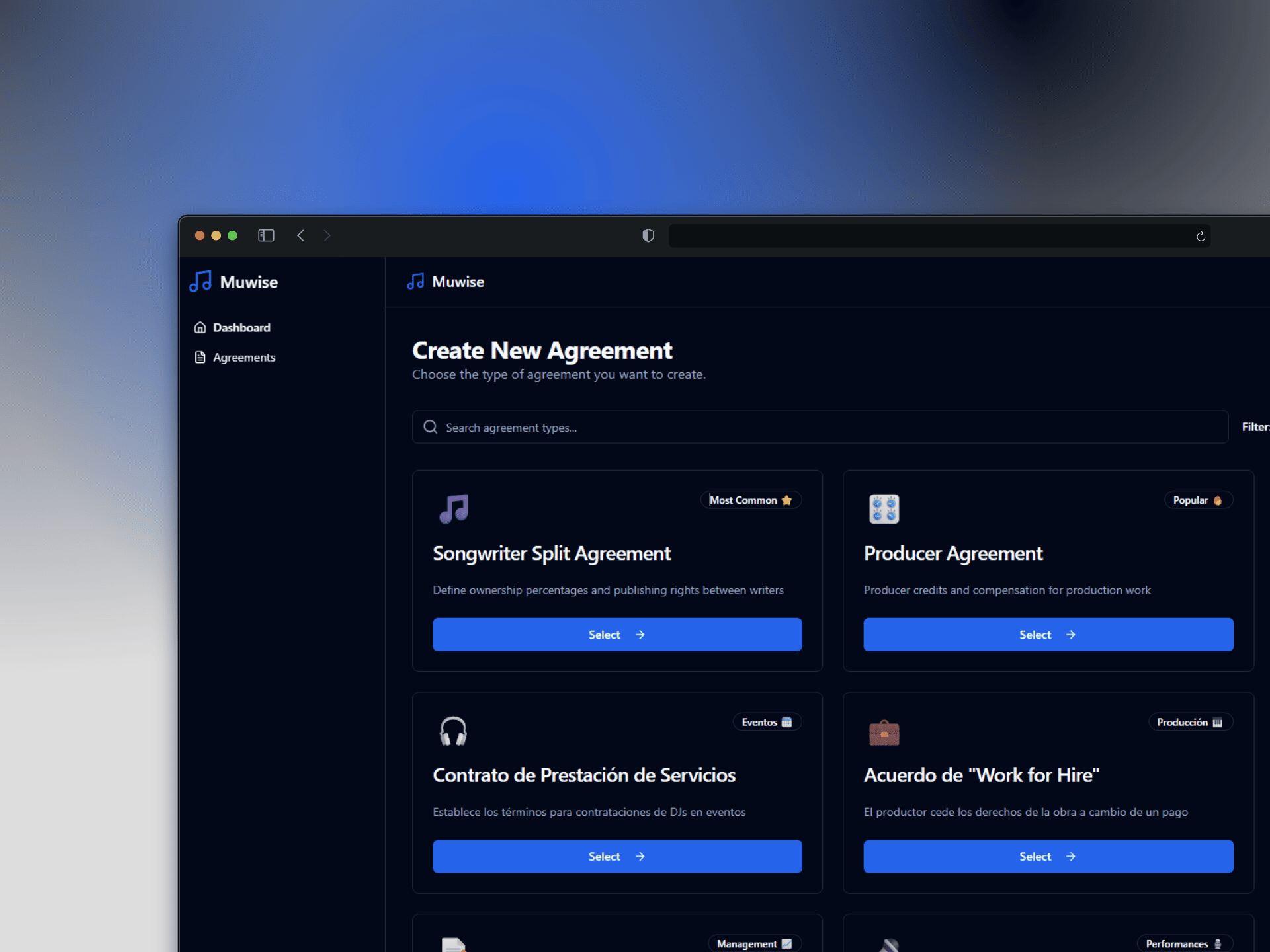Click the Most Common badge
Screen dimensions: 1270x952
751,500
